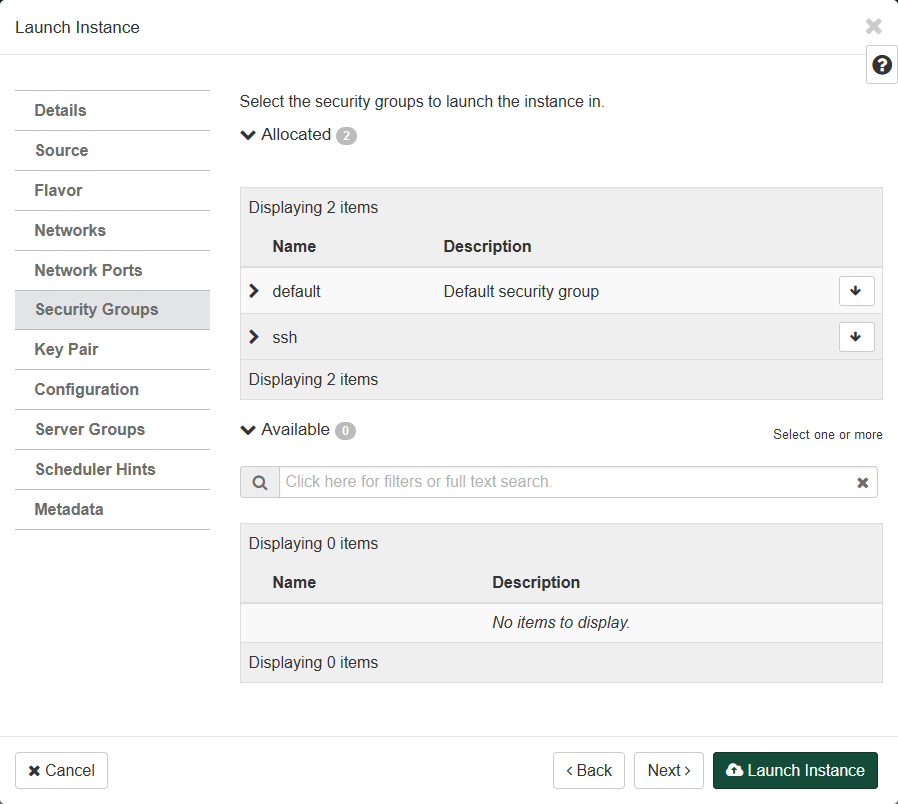
Task: Remove ssh group using down arrow
Action: click(856, 337)
